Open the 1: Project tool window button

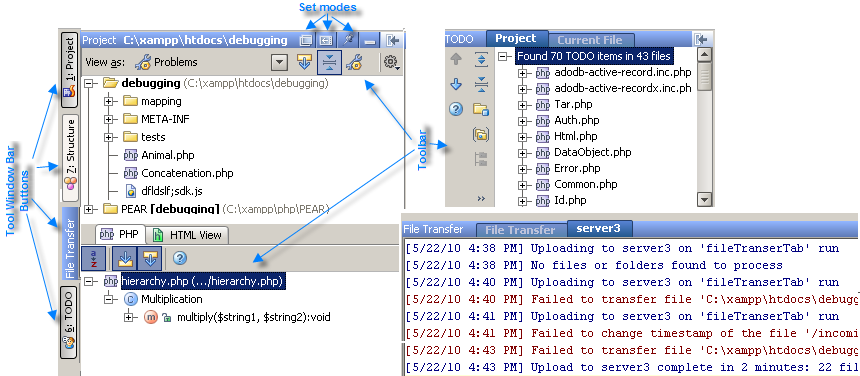click(69, 69)
